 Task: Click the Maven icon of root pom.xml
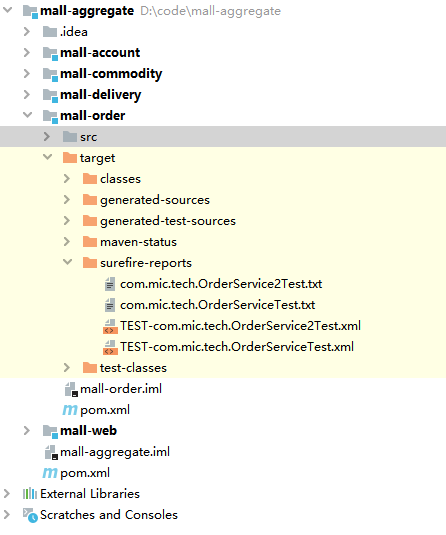(50, 473)
